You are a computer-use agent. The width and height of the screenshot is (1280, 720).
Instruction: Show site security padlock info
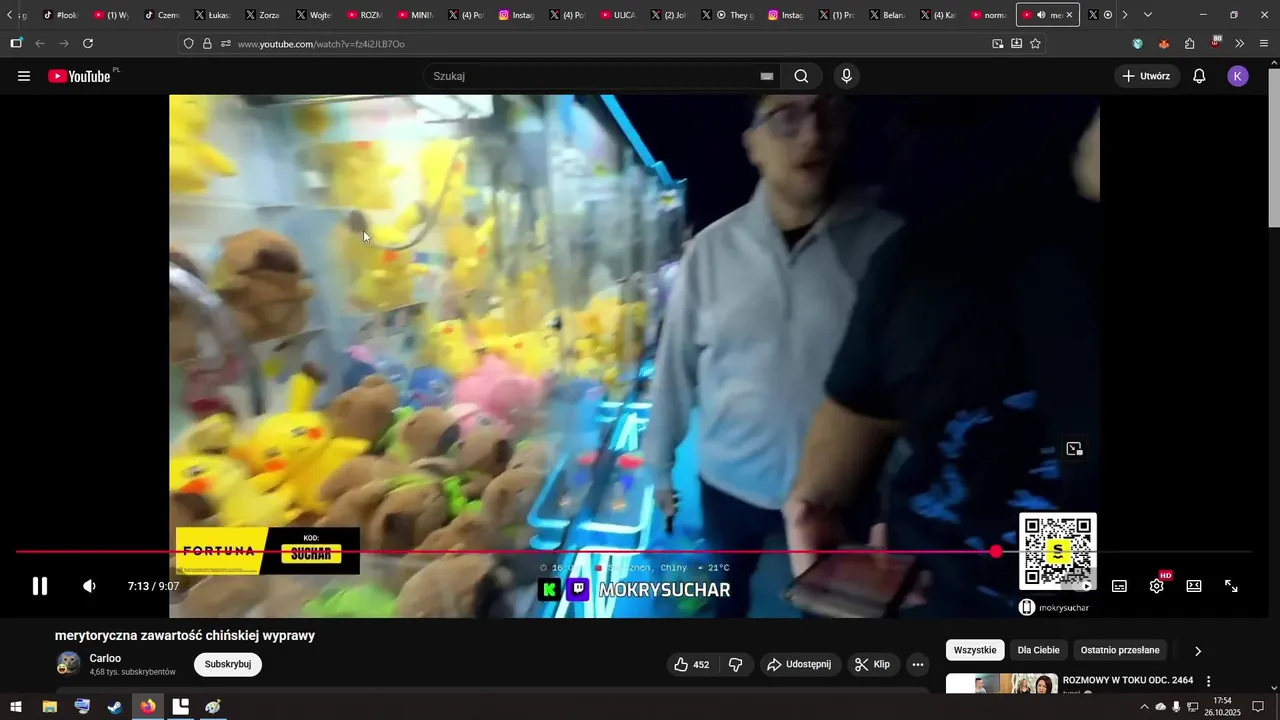coord(207,44)
